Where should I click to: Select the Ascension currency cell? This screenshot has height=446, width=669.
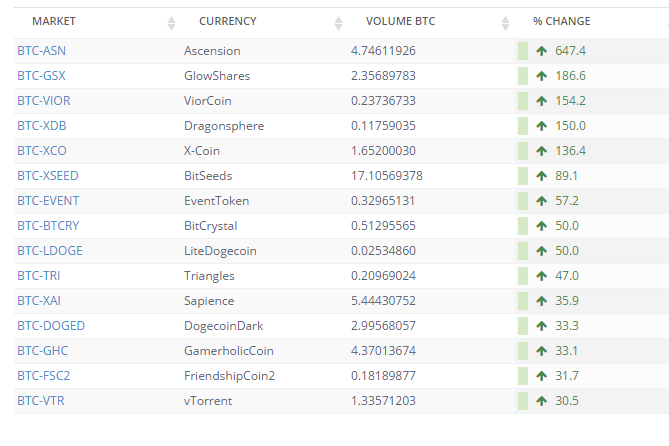click(x=212, y=51)
